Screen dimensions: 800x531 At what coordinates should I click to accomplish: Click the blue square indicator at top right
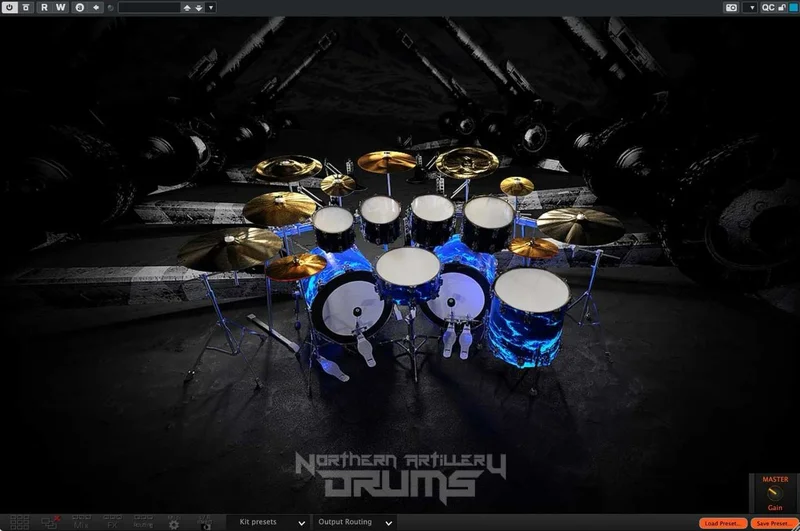point(793,7)
